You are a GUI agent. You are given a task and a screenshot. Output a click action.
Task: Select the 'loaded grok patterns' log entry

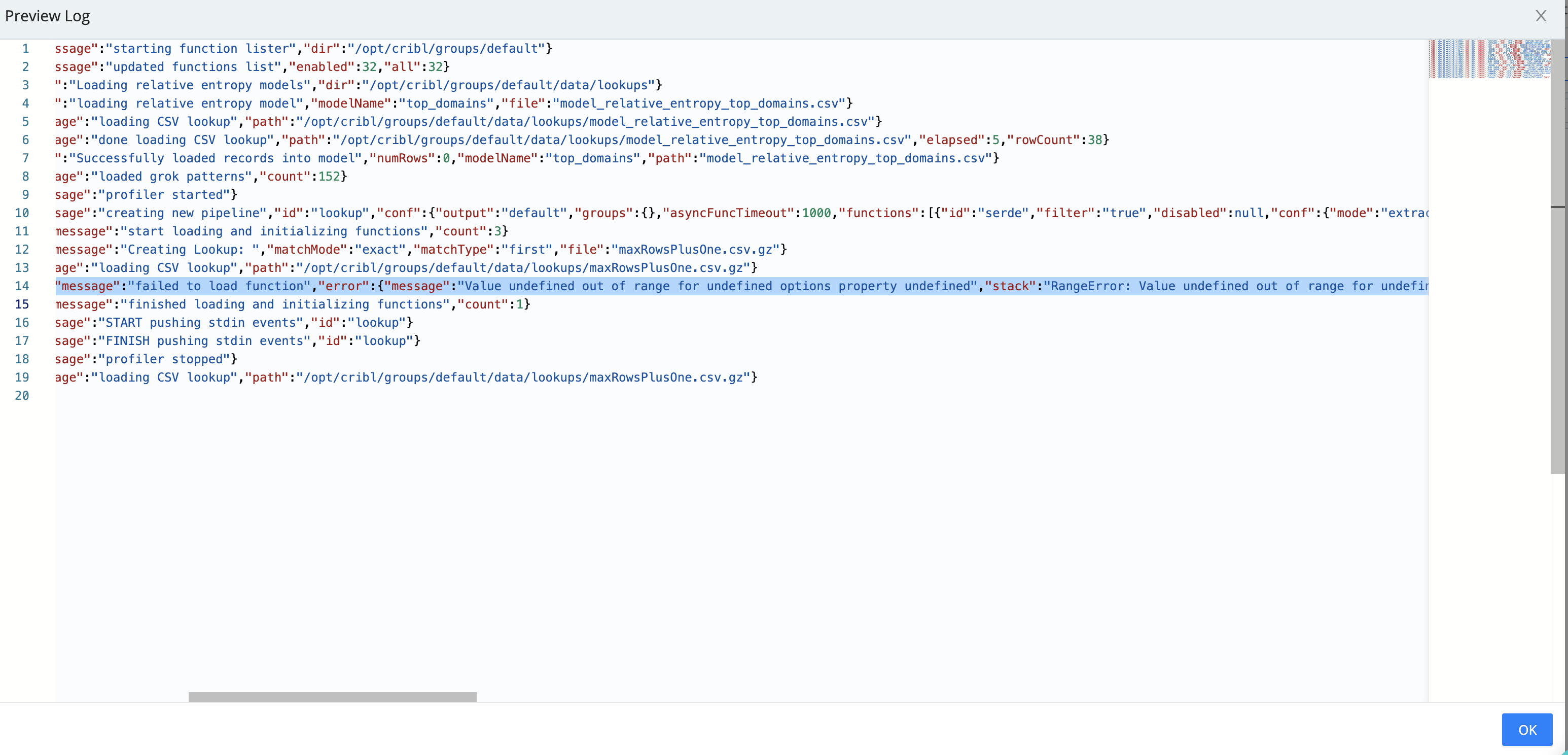point(200,176)
